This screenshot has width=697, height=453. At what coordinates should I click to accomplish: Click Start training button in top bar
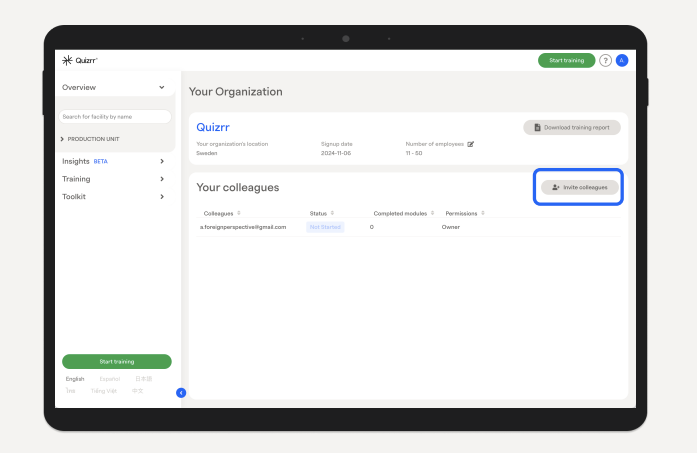pos(566,60)
